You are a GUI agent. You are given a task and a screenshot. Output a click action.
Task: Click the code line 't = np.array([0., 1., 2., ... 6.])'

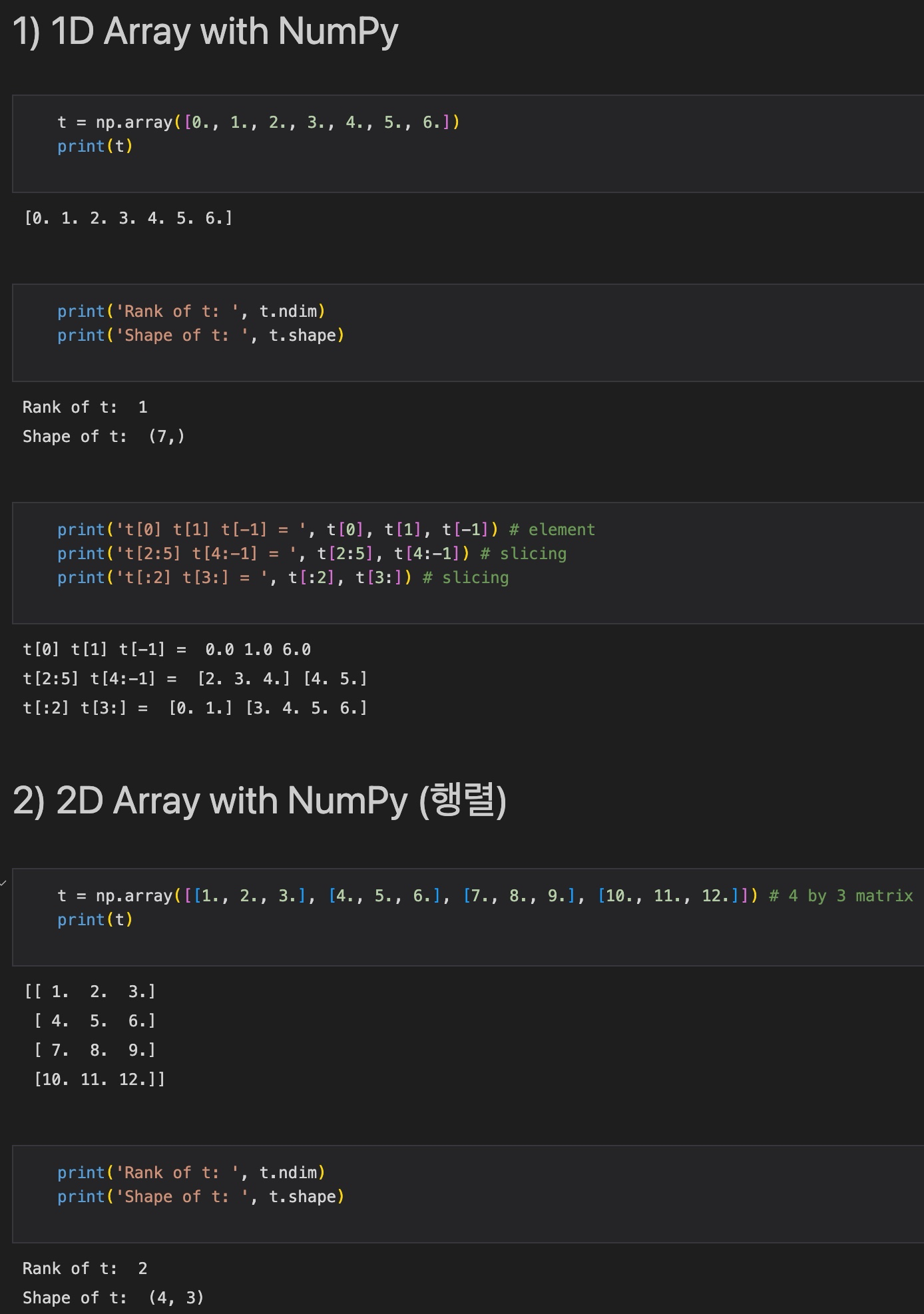(258, 122)
